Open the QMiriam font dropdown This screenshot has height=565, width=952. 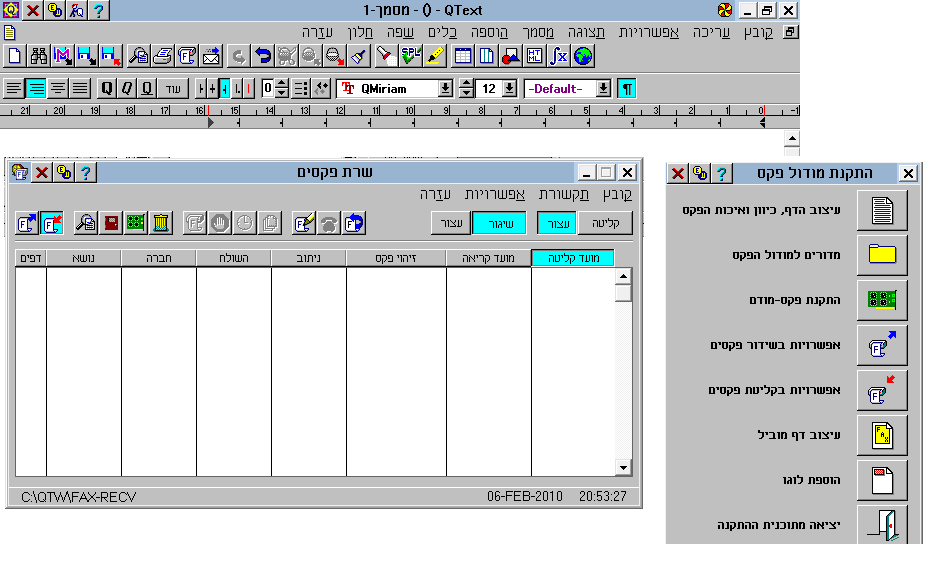click(x=446, y=88)
